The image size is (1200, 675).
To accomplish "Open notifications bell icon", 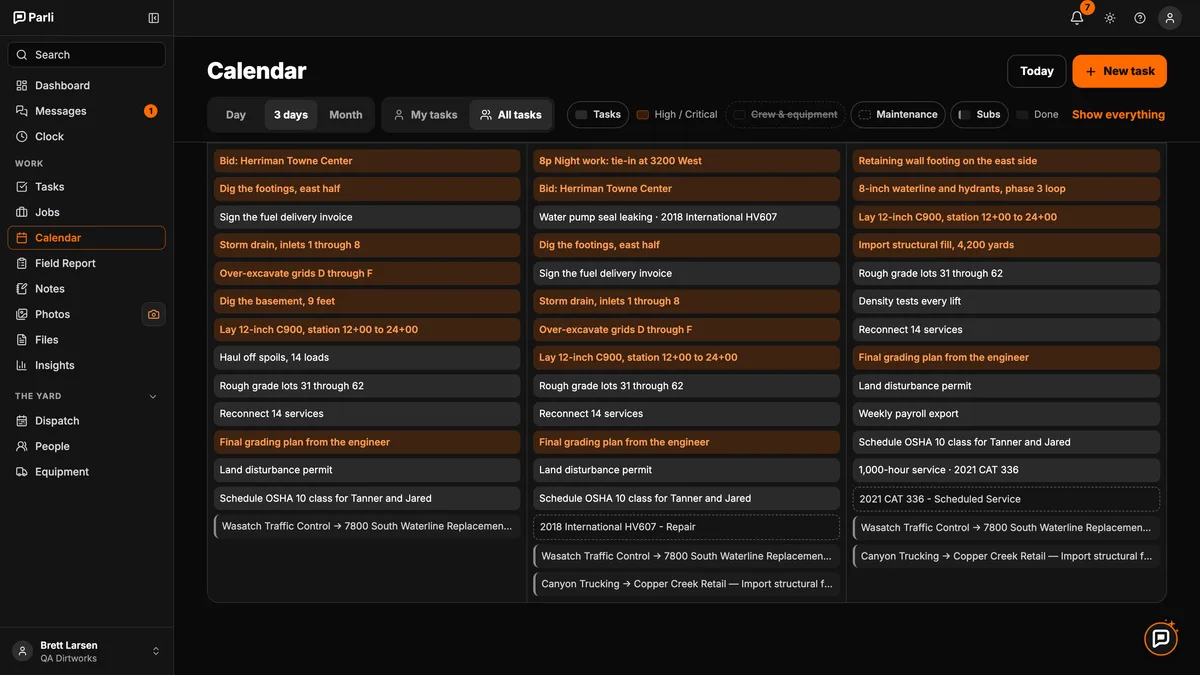I will point(1077,18).
